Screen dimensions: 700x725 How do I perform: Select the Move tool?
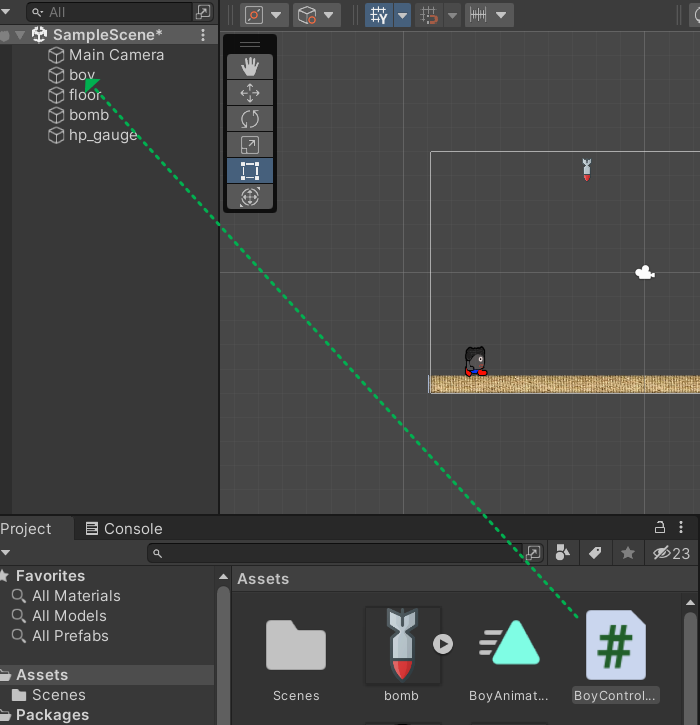(x=250, y=93)
